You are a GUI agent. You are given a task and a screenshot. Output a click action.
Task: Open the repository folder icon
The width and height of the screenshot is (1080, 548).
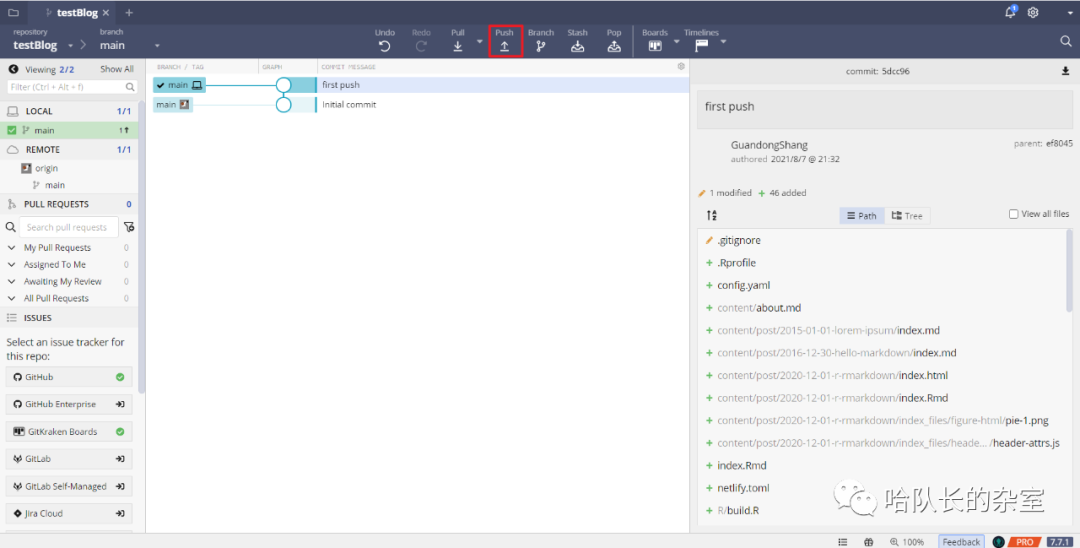(x=13, y=12)
